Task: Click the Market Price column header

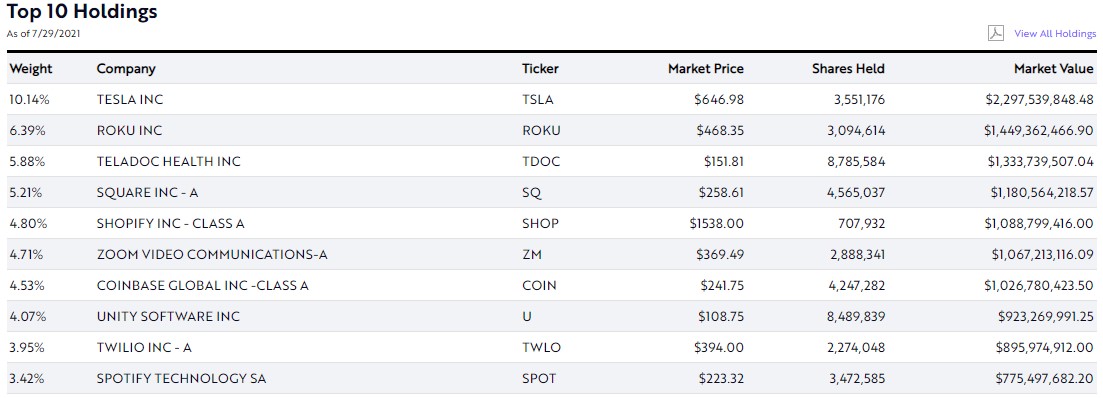Action: [x=706, y=69]
